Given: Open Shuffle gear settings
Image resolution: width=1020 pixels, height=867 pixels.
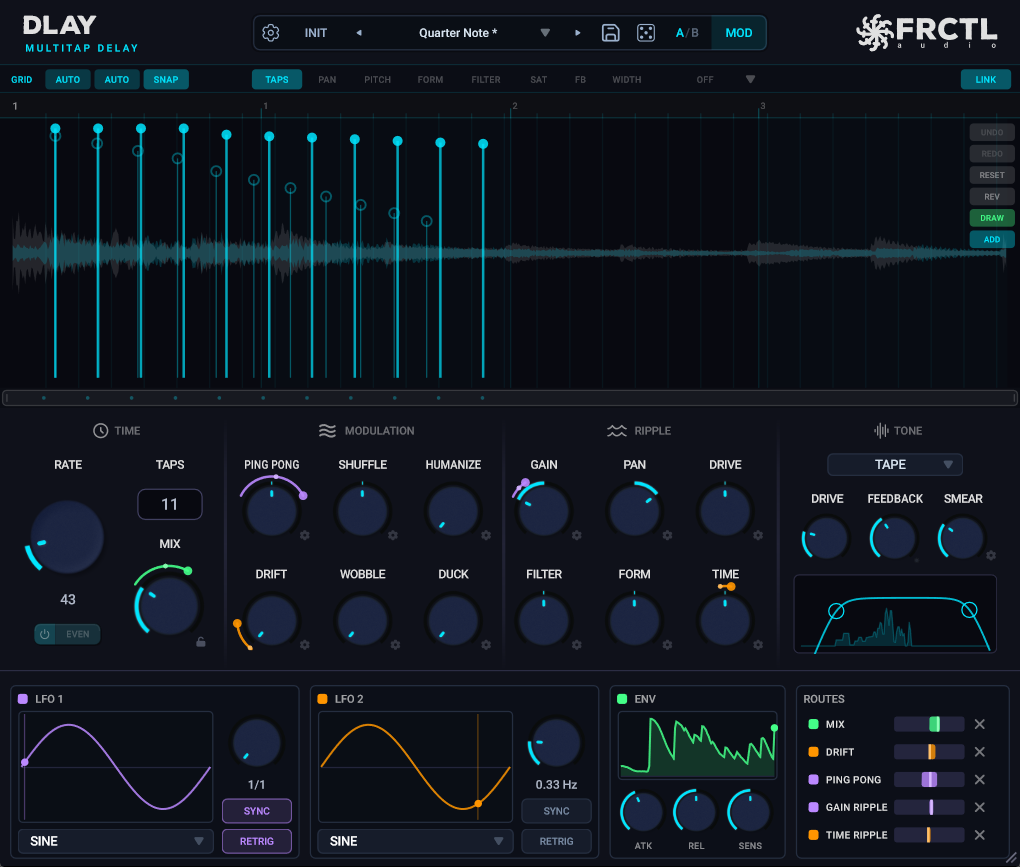Looking at the screenshot, I should point(393,535).
